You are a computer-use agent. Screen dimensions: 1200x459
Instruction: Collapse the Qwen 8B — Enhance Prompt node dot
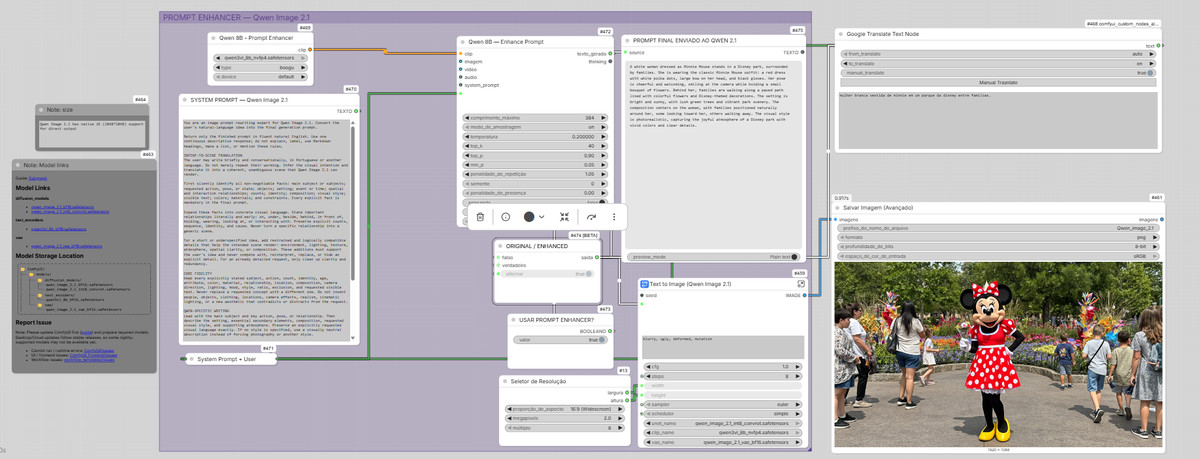463,42
